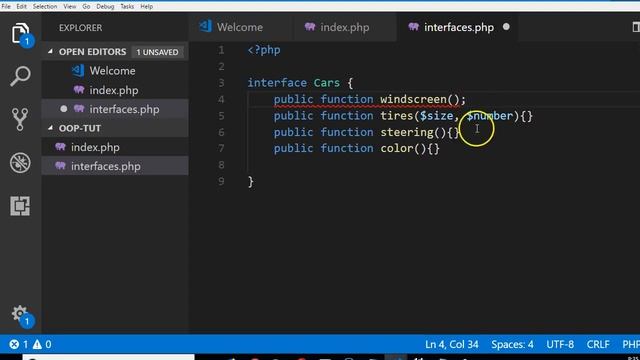Open index.php in OOP-TUT folder
Screen dimensions: 640x360
point(115,147)
